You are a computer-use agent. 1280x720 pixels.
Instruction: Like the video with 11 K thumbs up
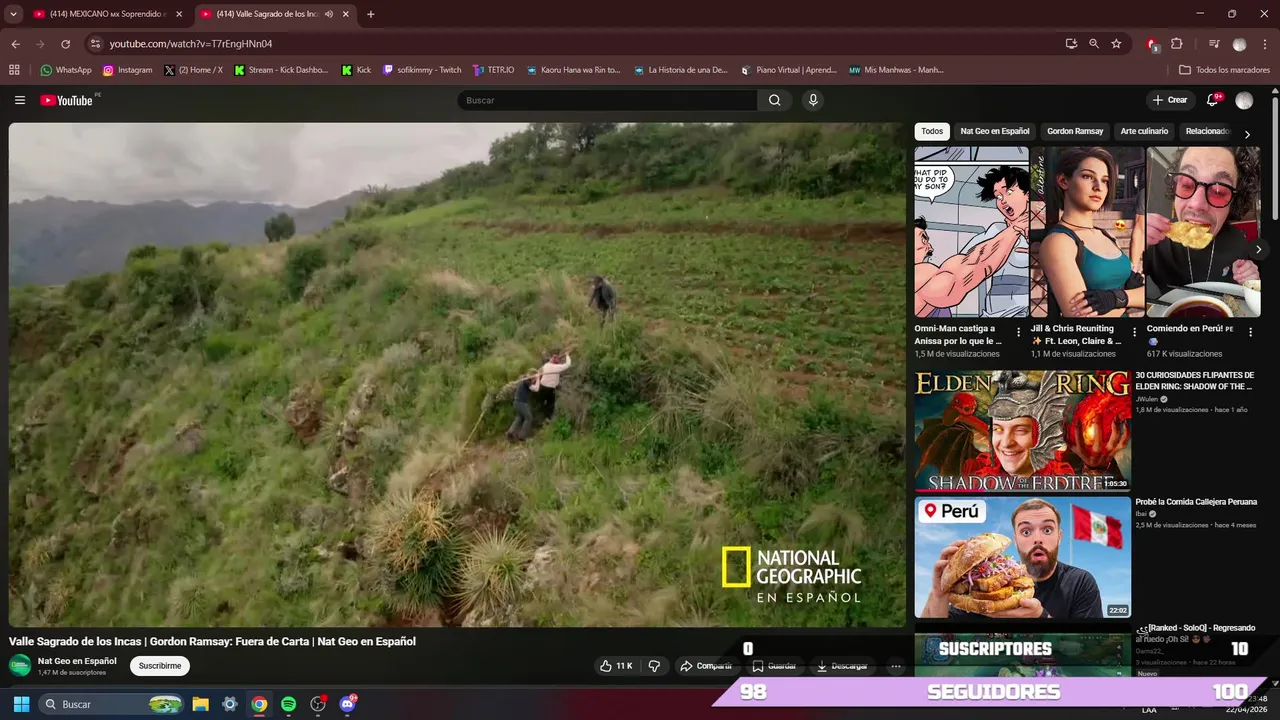616,666
